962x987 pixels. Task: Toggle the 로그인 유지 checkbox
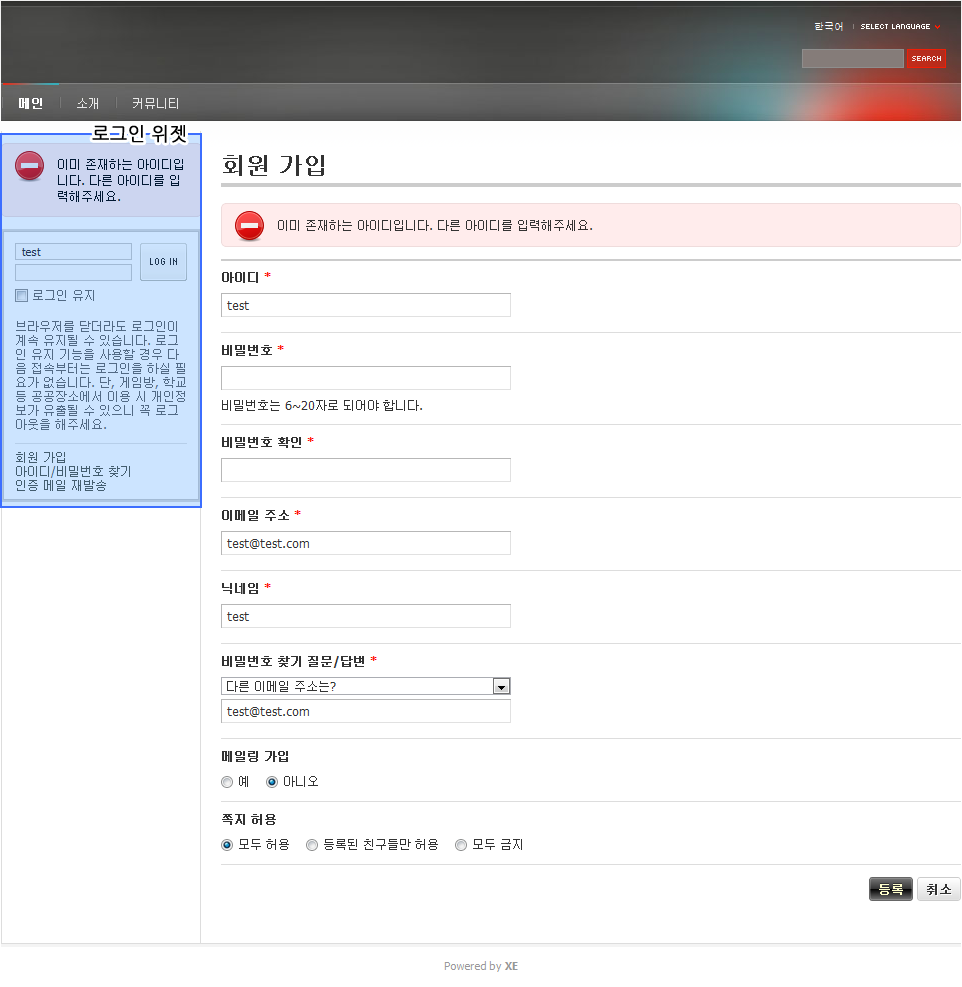pyautogui.click(x=21, y=296)
